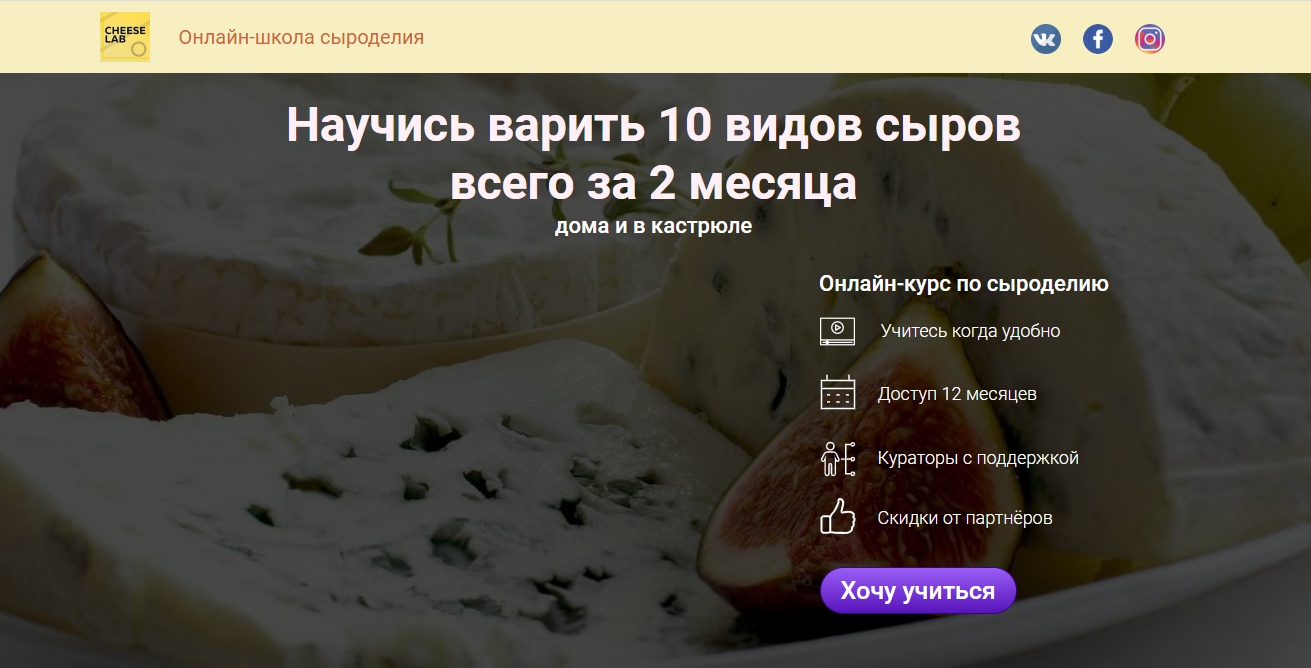Open the Instagram profile icon
This screenshot has height=668, width=1311.
(1150, 39)
